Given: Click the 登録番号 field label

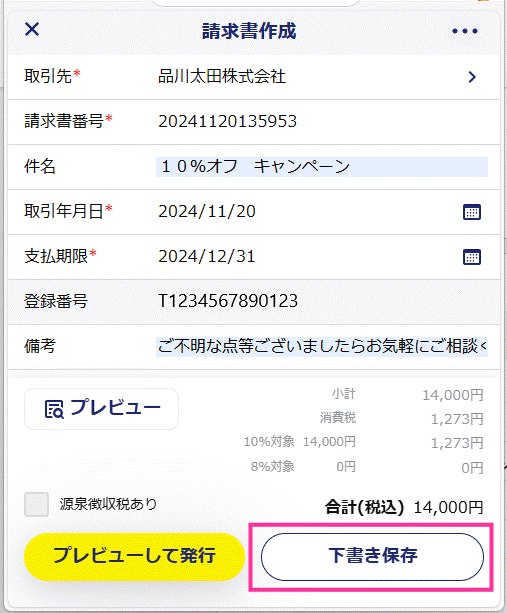Looking at the screenshot, I should (56, 301).
